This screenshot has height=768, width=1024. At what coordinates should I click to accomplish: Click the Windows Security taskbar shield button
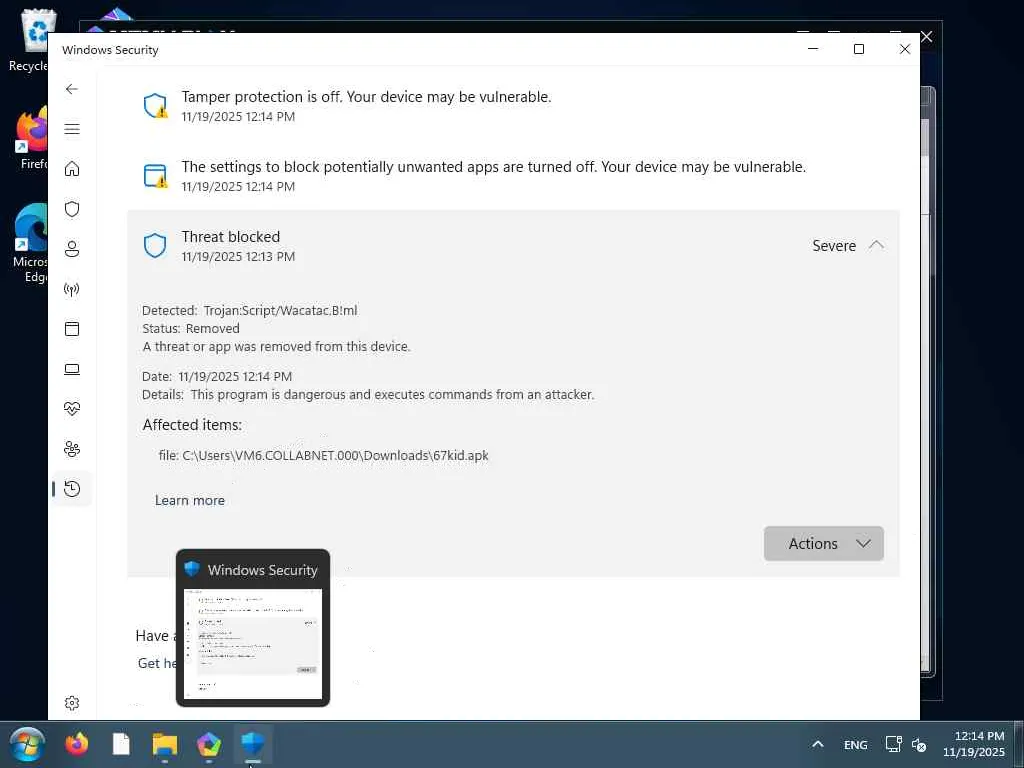coord(253,744)
